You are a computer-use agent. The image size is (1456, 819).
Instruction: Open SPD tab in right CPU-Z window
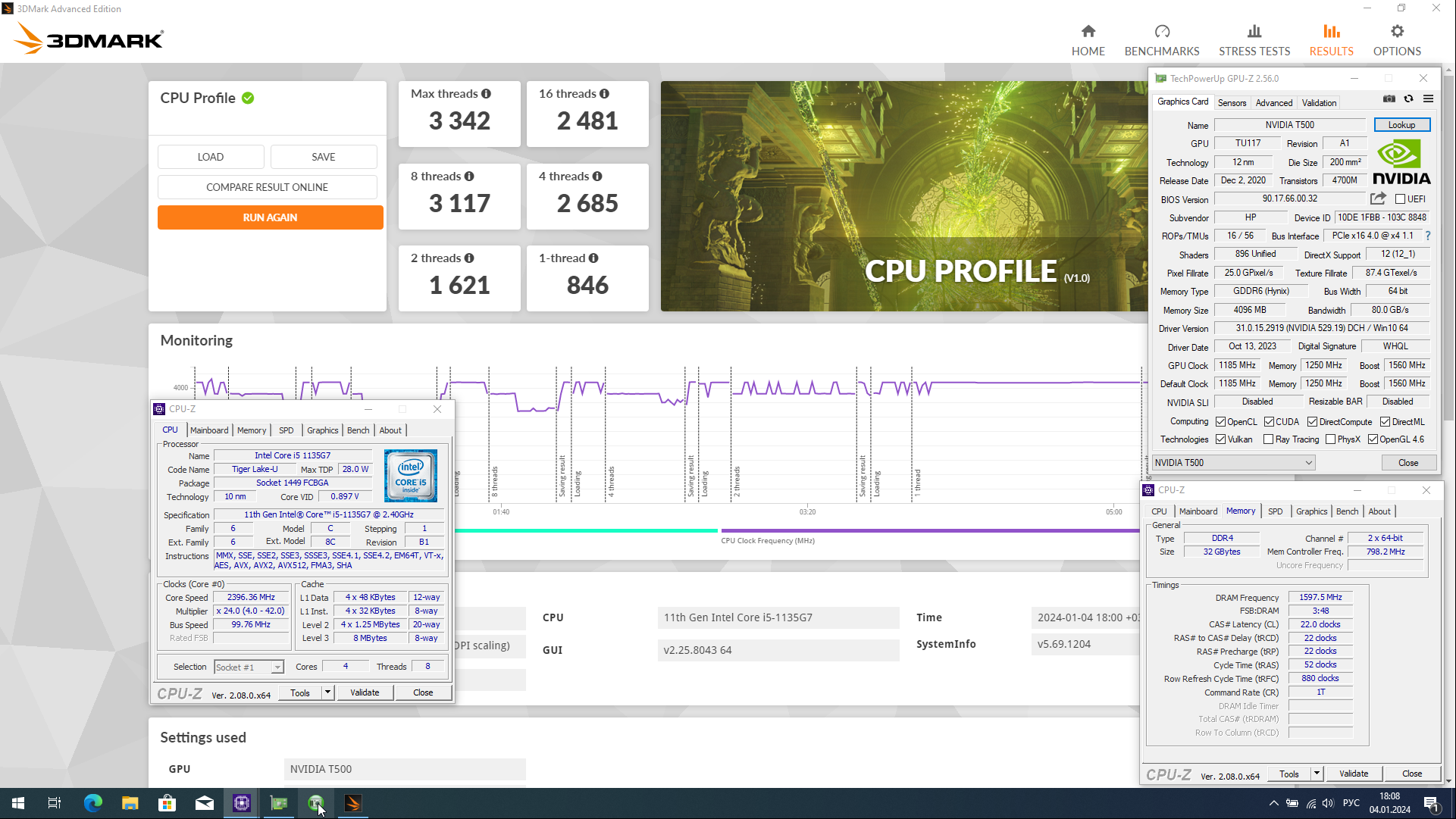1275,511
